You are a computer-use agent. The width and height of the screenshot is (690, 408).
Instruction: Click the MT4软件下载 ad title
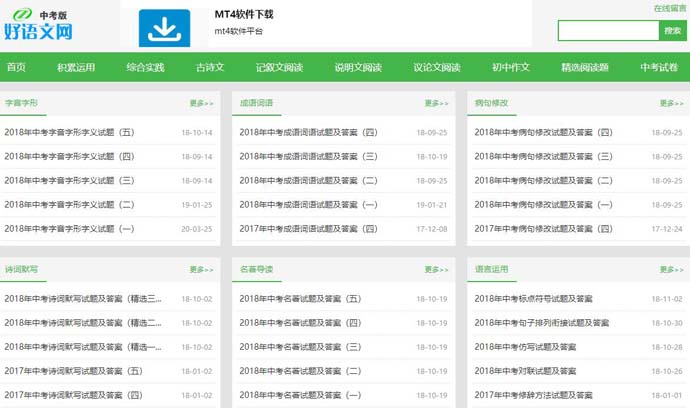(243, 15)
